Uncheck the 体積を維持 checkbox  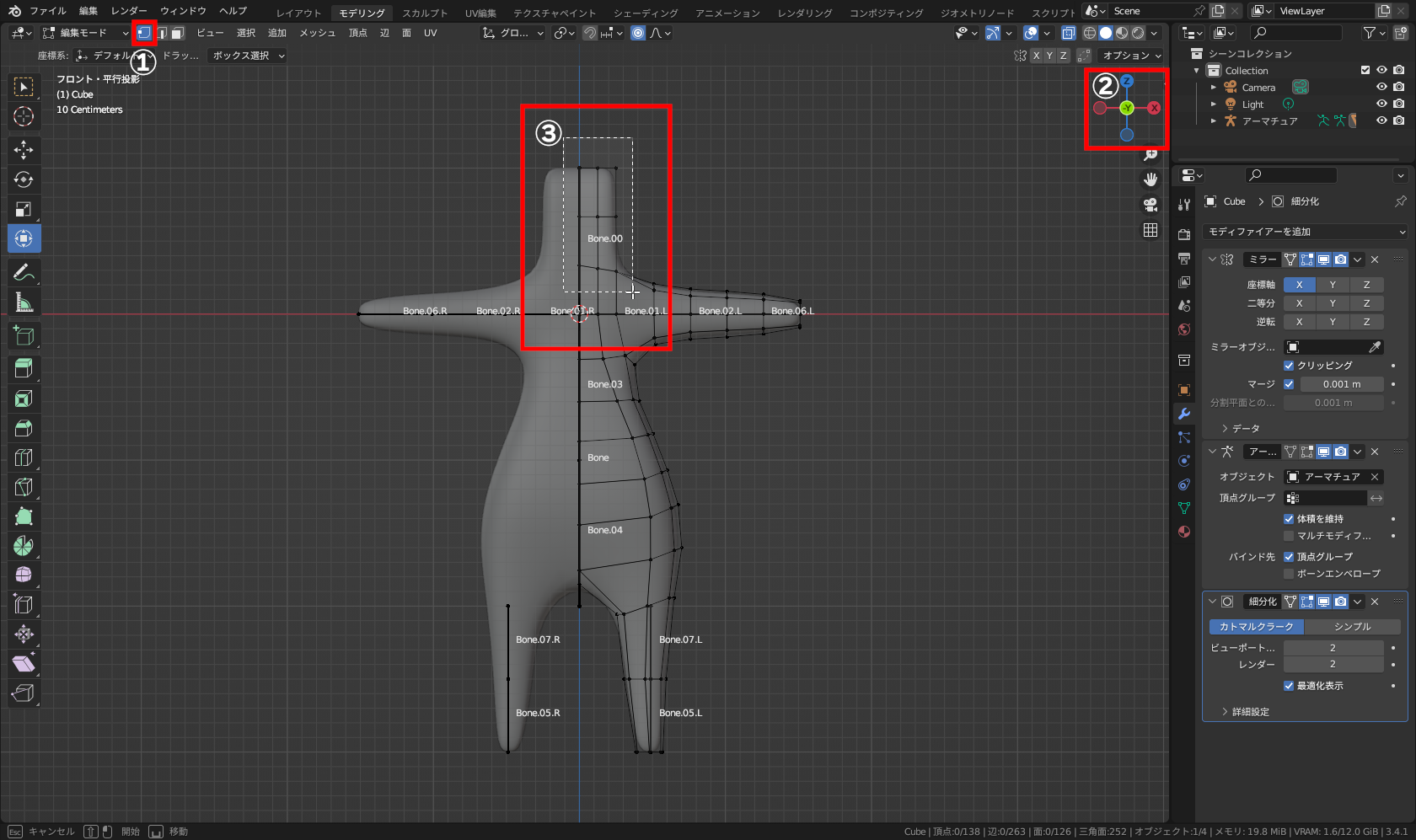coord(1289,519)
